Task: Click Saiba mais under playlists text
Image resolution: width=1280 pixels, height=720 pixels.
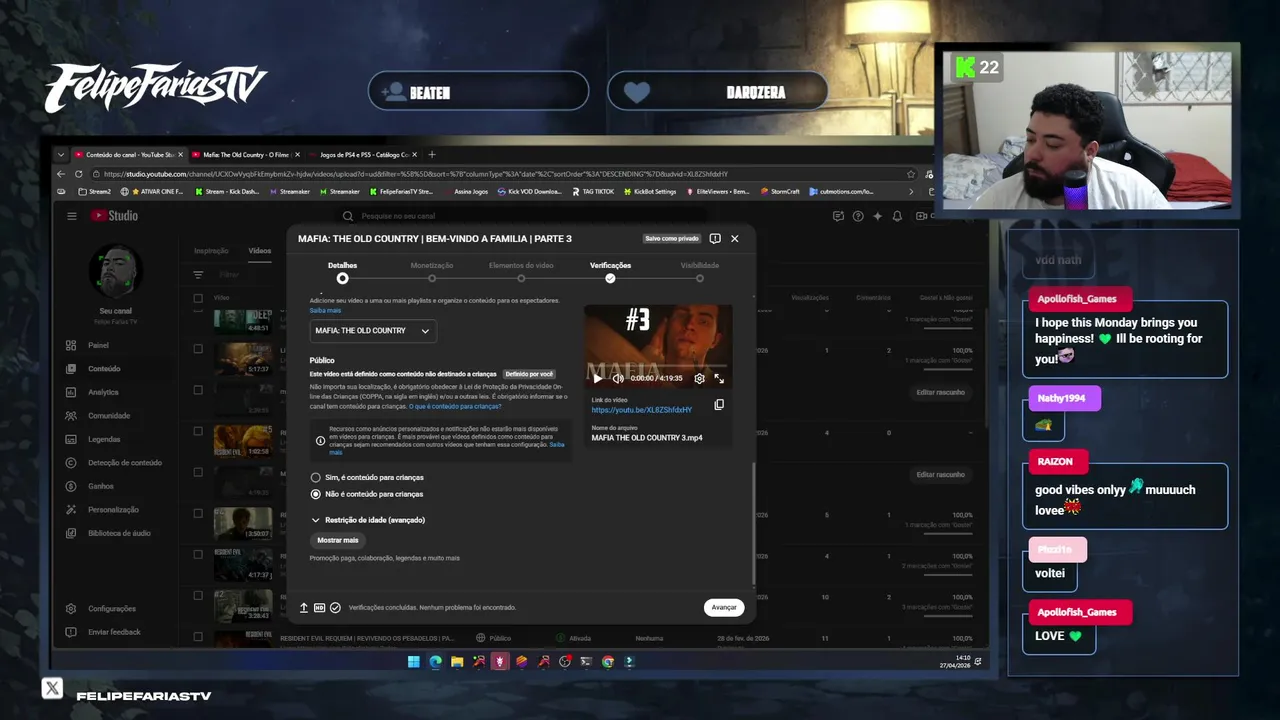Action: [x=325, y=311]
